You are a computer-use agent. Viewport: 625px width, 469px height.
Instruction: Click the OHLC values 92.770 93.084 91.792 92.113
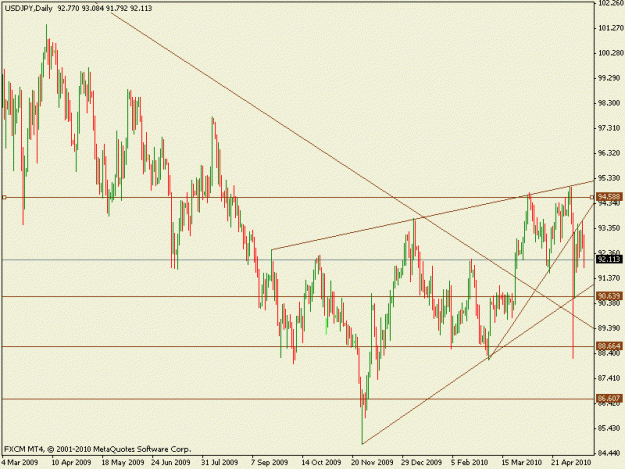105,8
